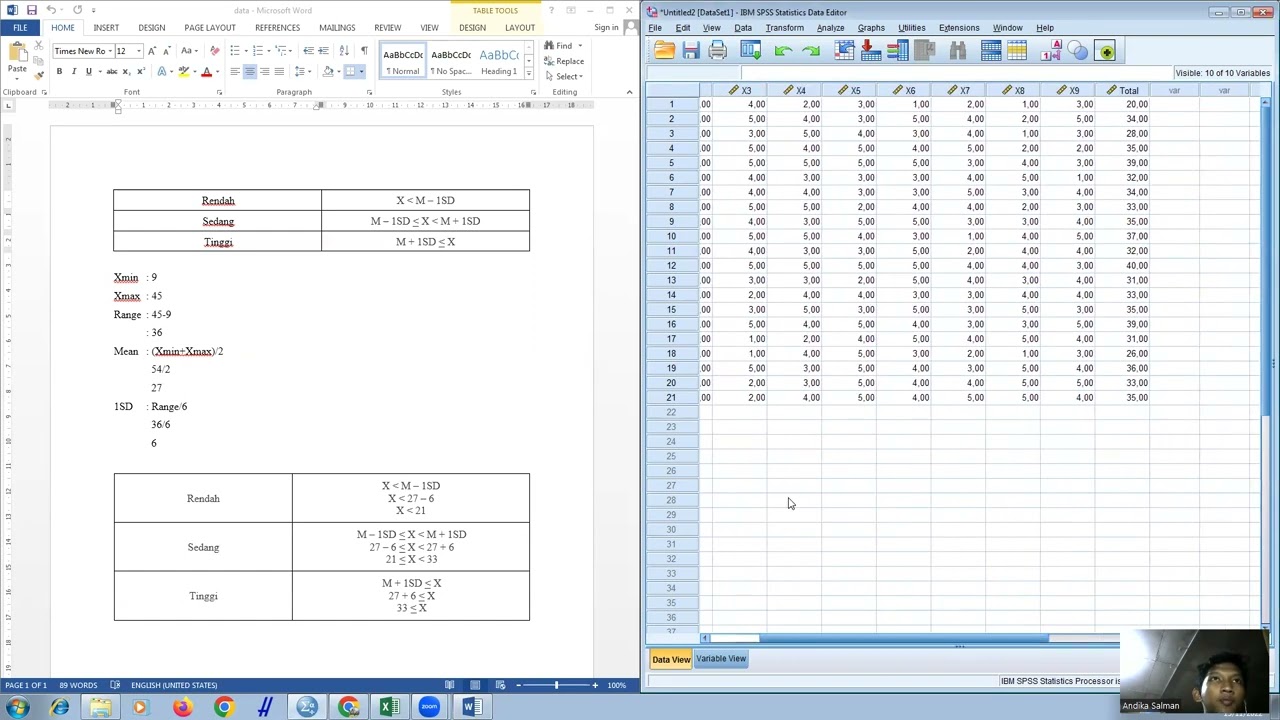The image size is (1280, 720).
Task: Adjust Word zoom slider handle
Action: (x=556, y=685)
